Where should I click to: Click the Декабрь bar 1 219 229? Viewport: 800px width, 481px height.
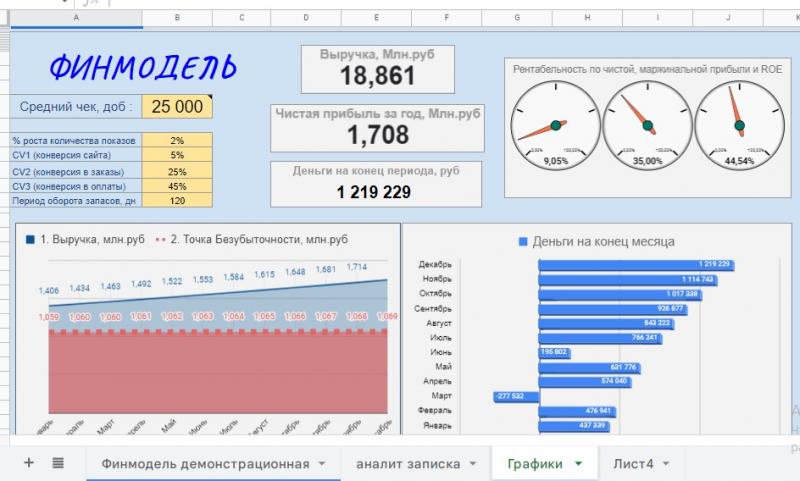point(636,265)
